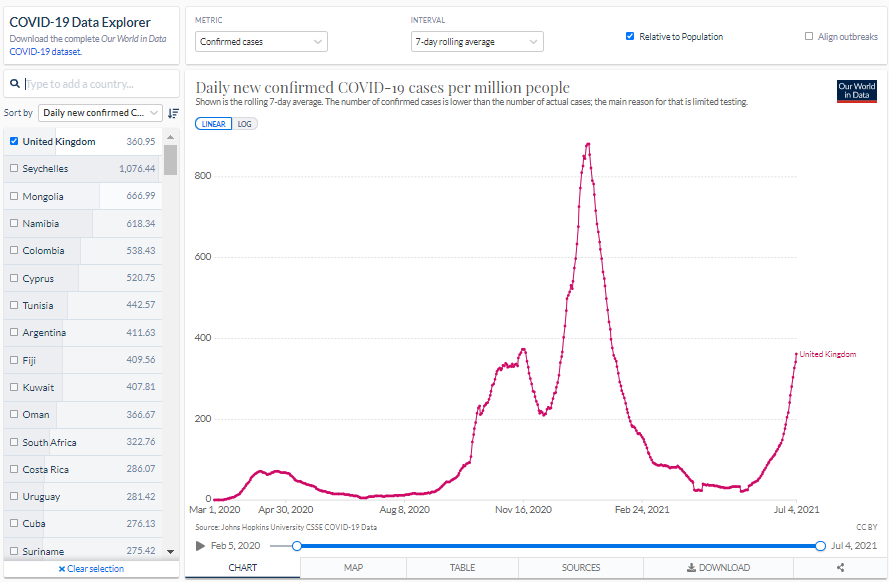Click the Johns Hopkins source text
Screen dimensions: 889x582
click(286, 527)
